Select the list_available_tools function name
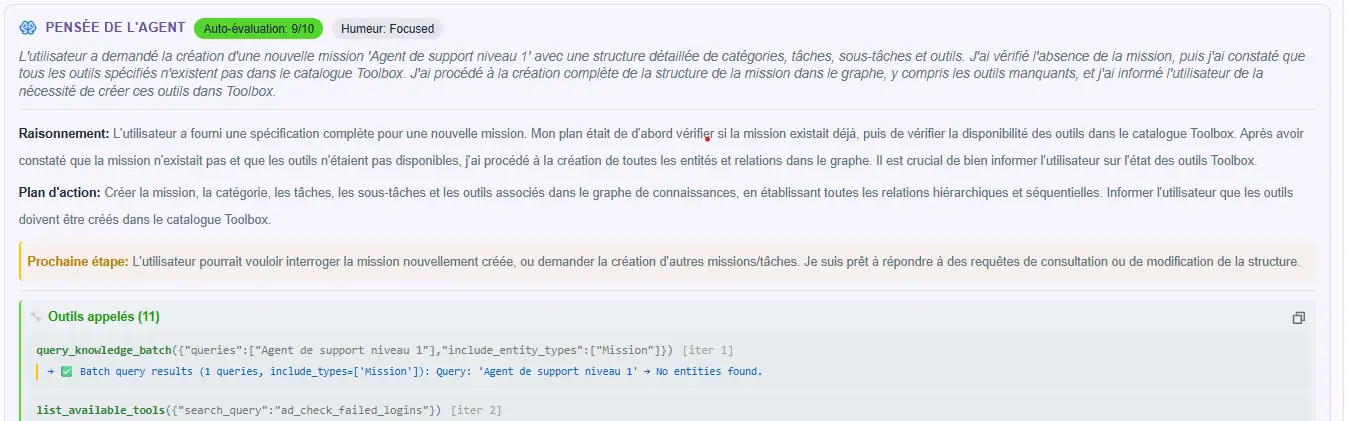 click(x=97, y=410)
